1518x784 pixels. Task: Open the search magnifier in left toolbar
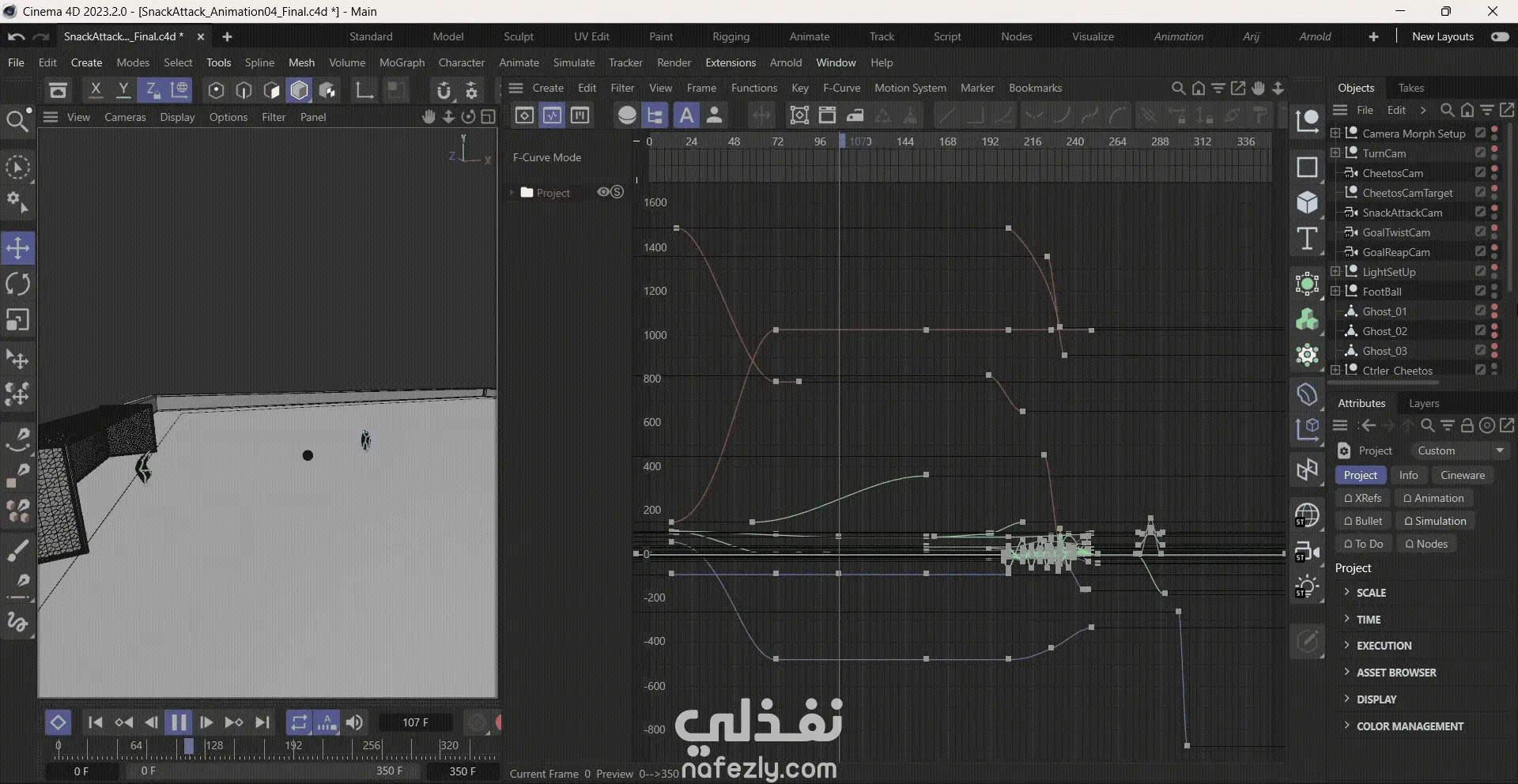tap(16, 120)
